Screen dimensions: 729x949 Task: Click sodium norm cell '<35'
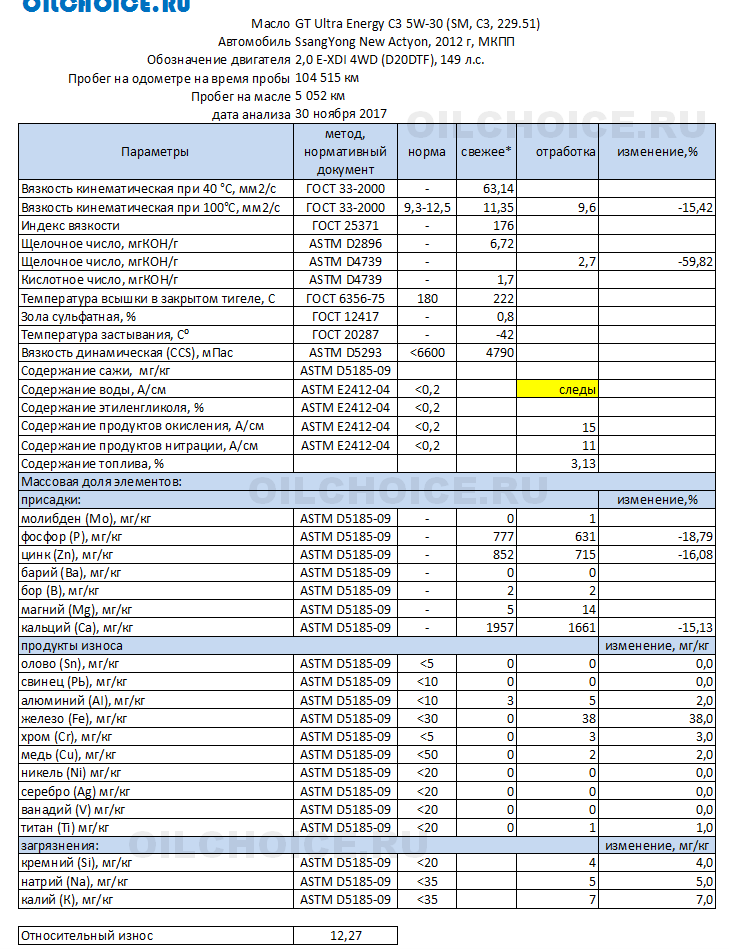pyautogui.click(x=427, y=882)
